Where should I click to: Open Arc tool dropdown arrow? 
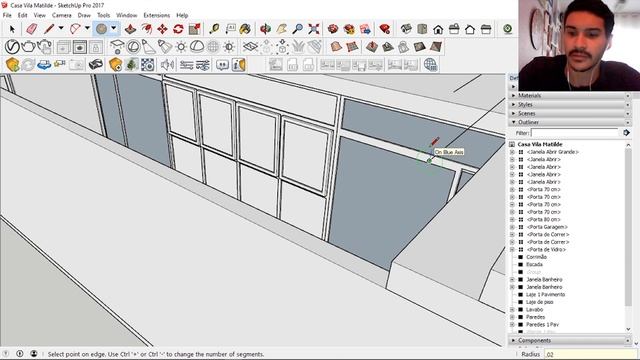pos(87,28)
